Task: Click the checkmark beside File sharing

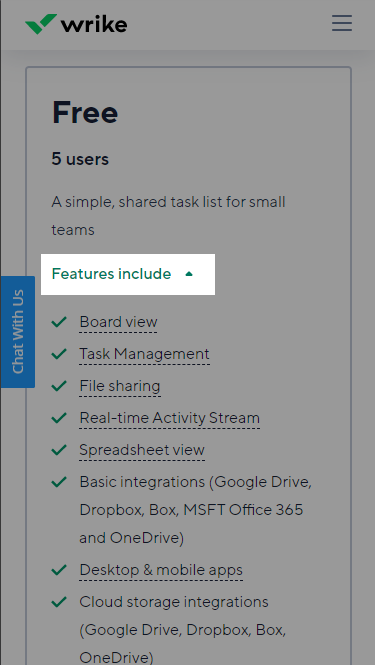Action: (x=59, y=386)
